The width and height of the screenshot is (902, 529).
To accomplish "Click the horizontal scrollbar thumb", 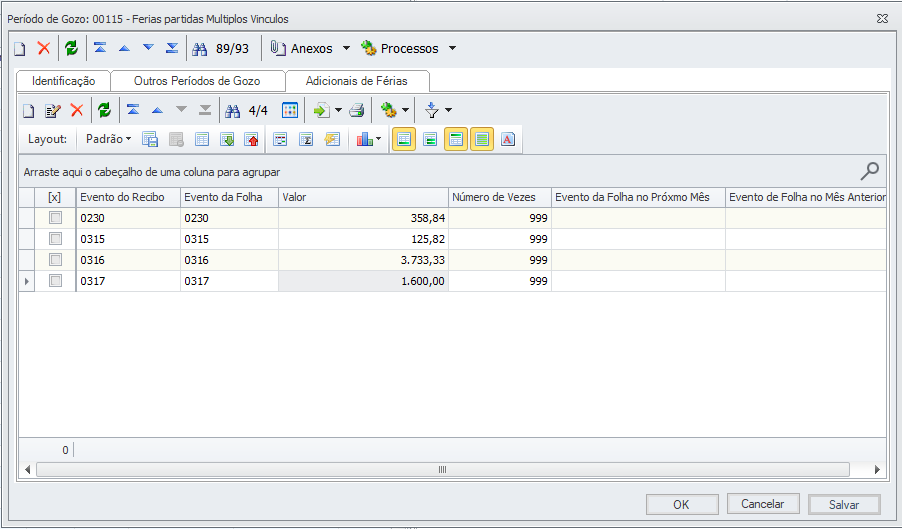I will point(442,469).
